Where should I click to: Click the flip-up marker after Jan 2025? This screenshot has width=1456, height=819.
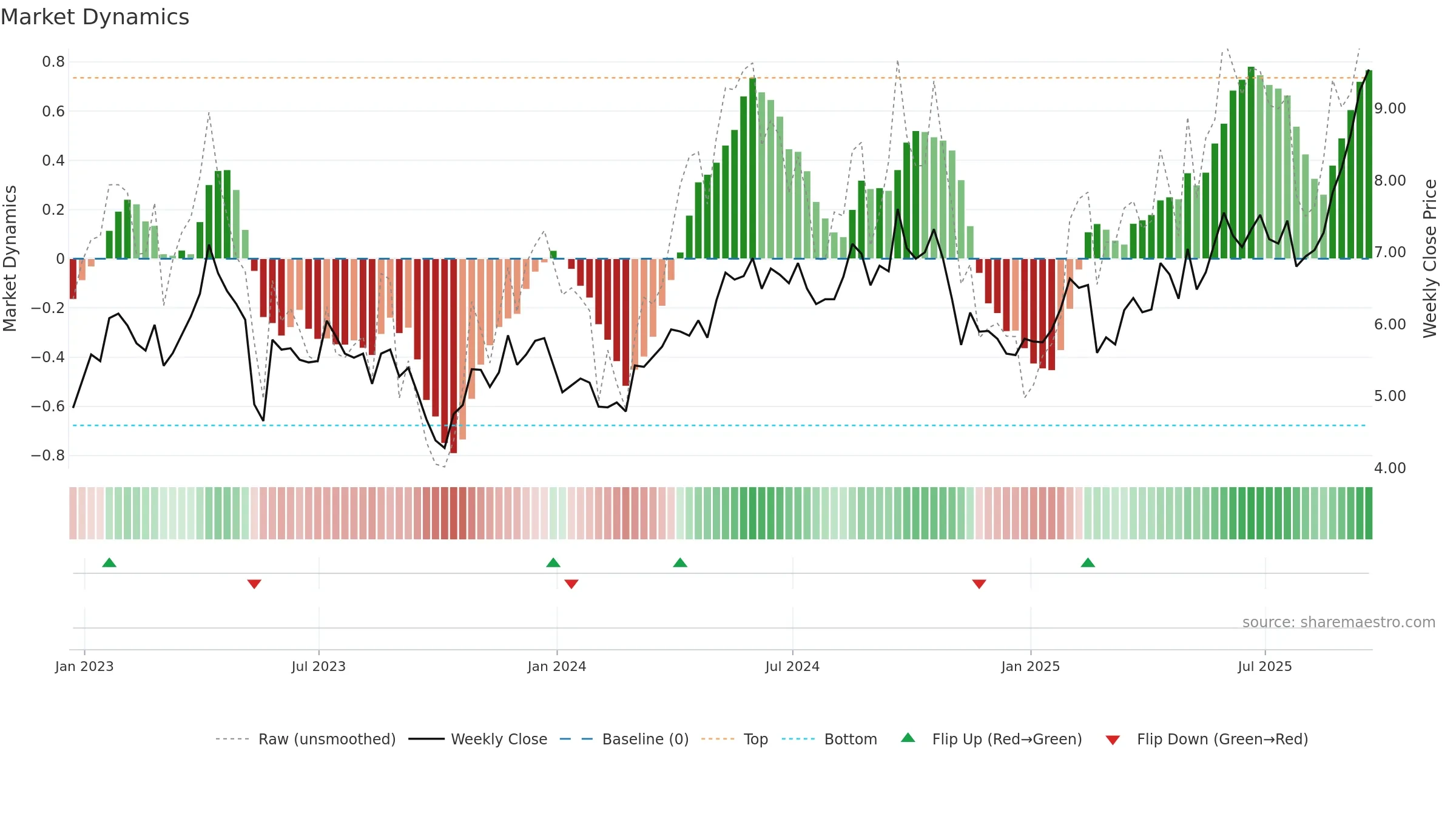[x=1088, y=562]
